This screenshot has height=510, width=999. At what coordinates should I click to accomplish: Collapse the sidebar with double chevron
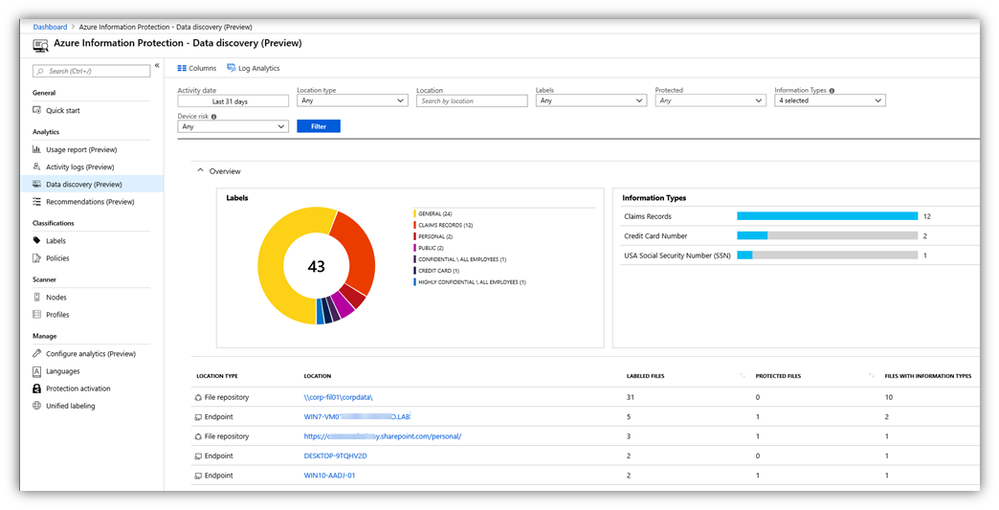tap(157, 66)
